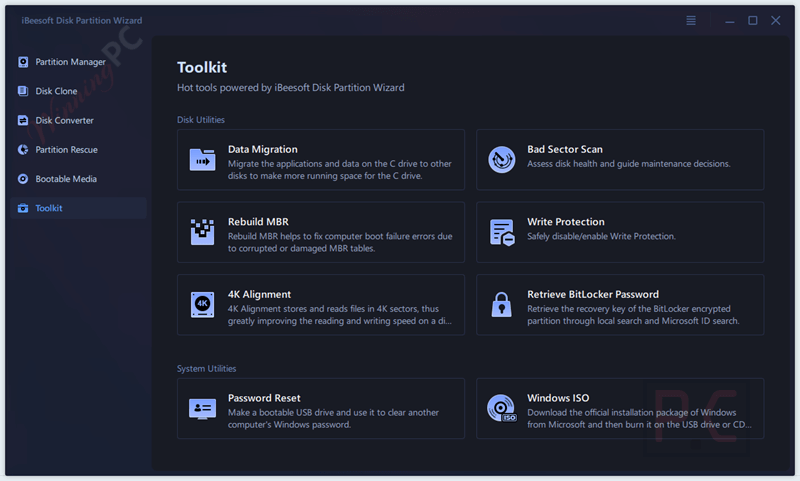This screenshot has height=481, width=800.
Task: Click the 'Disk Utilities' section heading
Action: 201,120
